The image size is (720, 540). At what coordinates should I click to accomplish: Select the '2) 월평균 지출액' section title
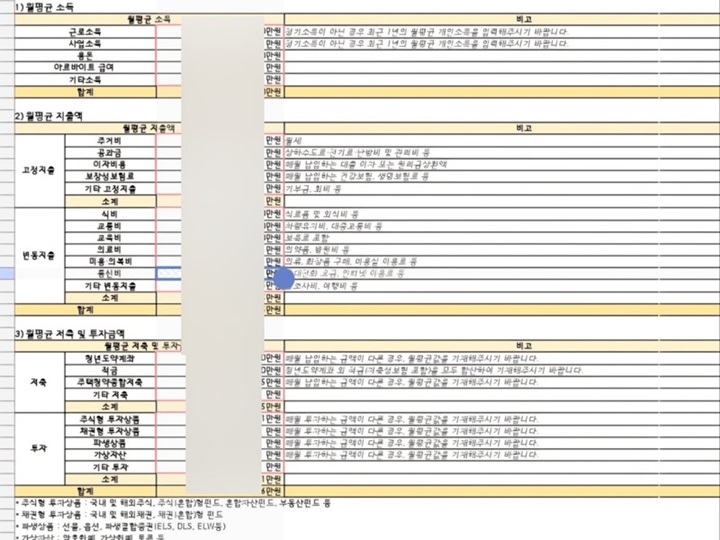point(49,116)
